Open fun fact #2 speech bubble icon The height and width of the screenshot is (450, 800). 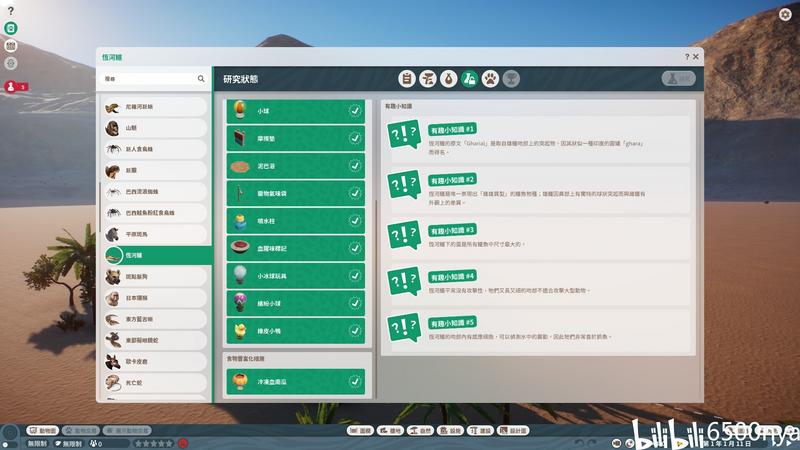pos(404,185)
